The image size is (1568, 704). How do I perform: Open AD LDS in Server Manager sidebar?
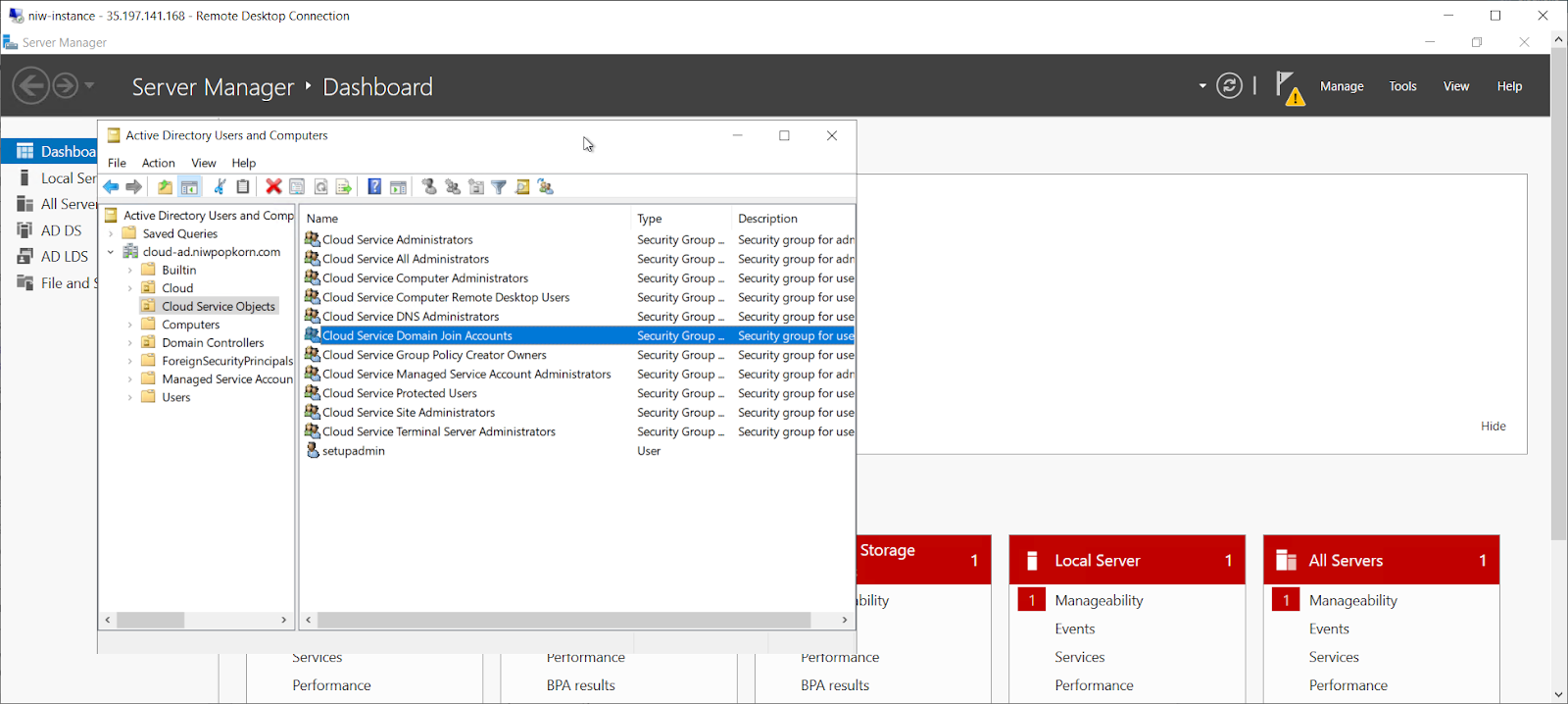[x=65, y=256]
